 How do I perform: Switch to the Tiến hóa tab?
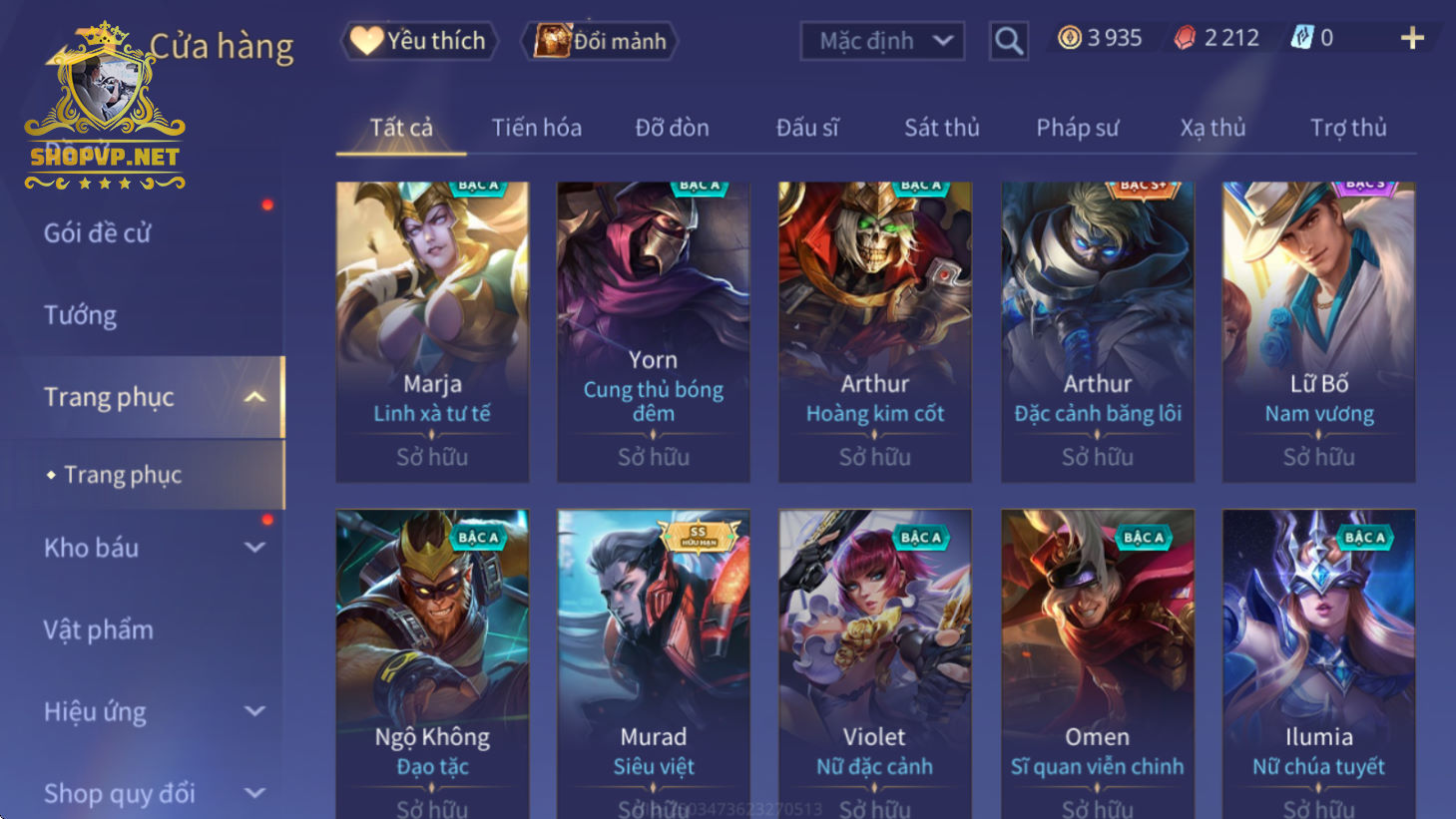pos(537,128)
